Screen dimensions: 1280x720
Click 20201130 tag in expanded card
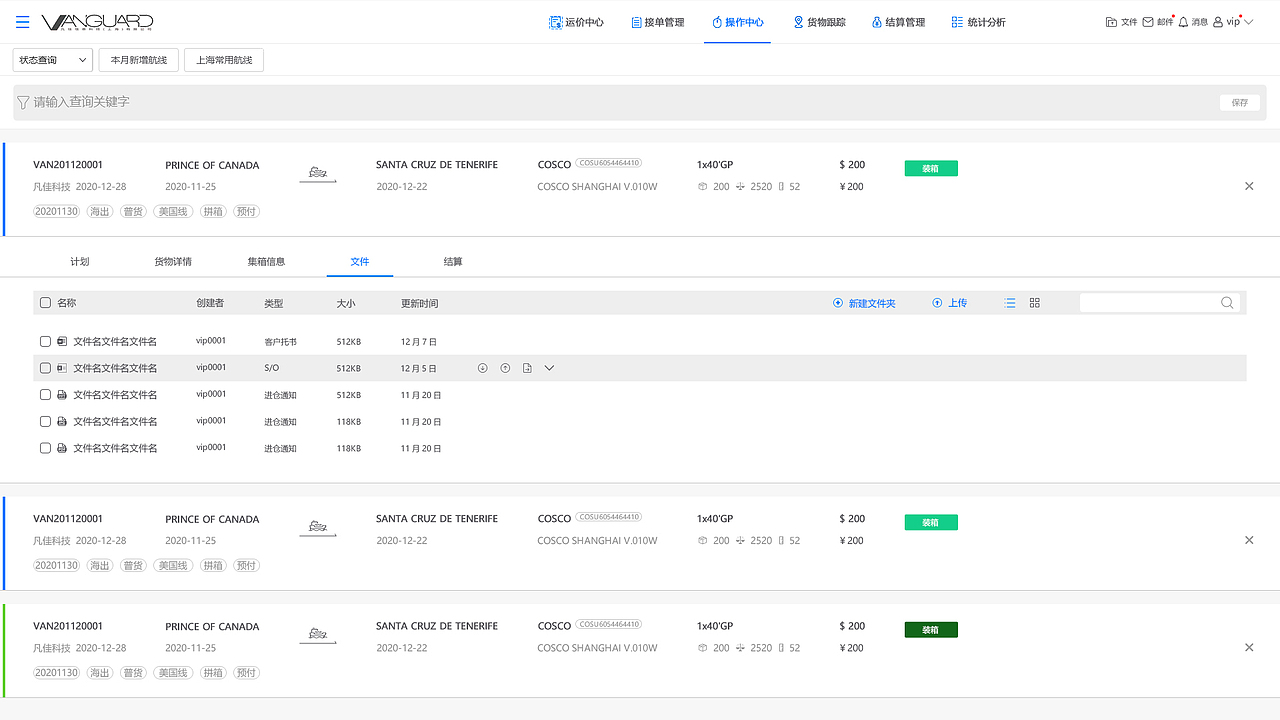click(57, 211)
